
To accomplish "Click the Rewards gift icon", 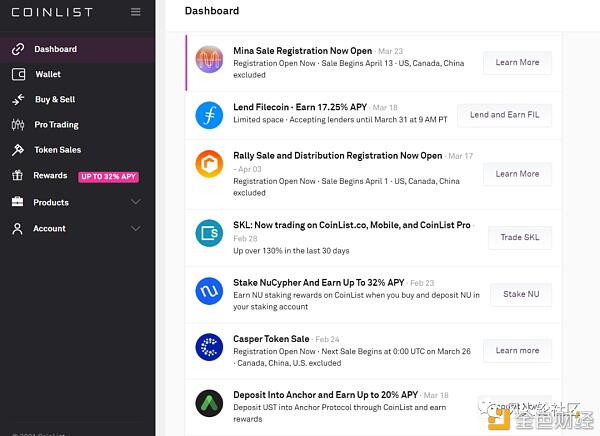I will coord(17,175).
